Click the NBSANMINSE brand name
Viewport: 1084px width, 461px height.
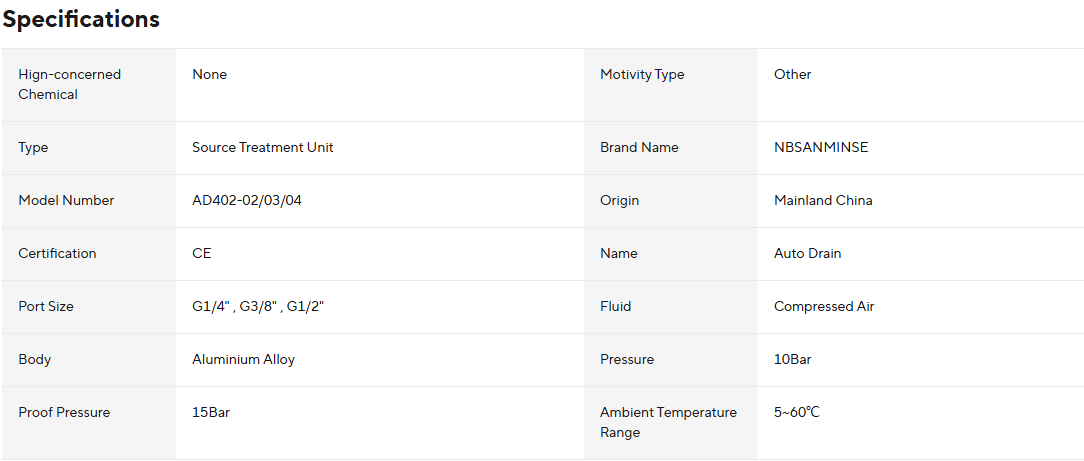[x=821, y=147]
